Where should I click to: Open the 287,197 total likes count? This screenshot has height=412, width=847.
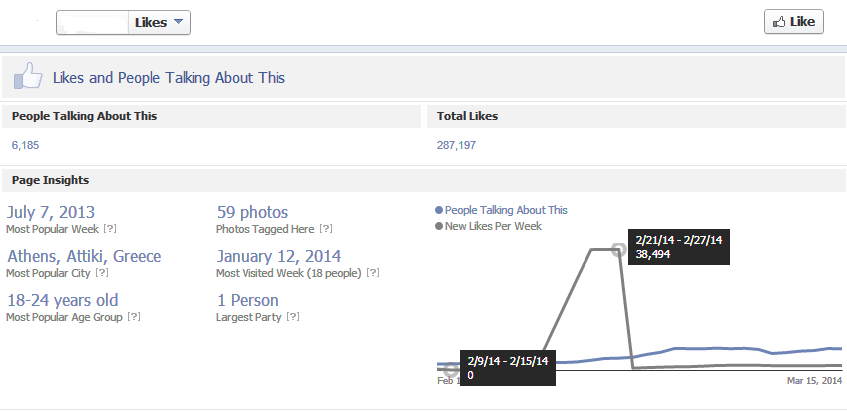456,145
